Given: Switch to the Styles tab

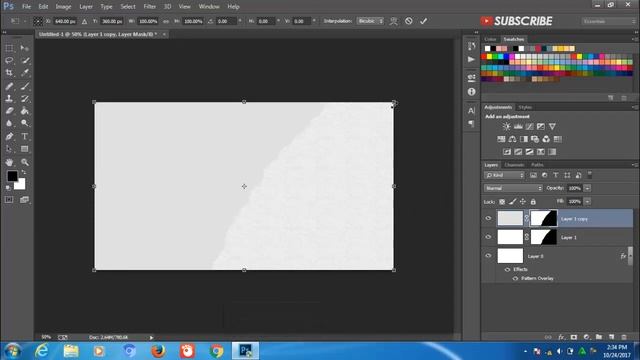Looking at the screenshot, I should click(525, 107).
